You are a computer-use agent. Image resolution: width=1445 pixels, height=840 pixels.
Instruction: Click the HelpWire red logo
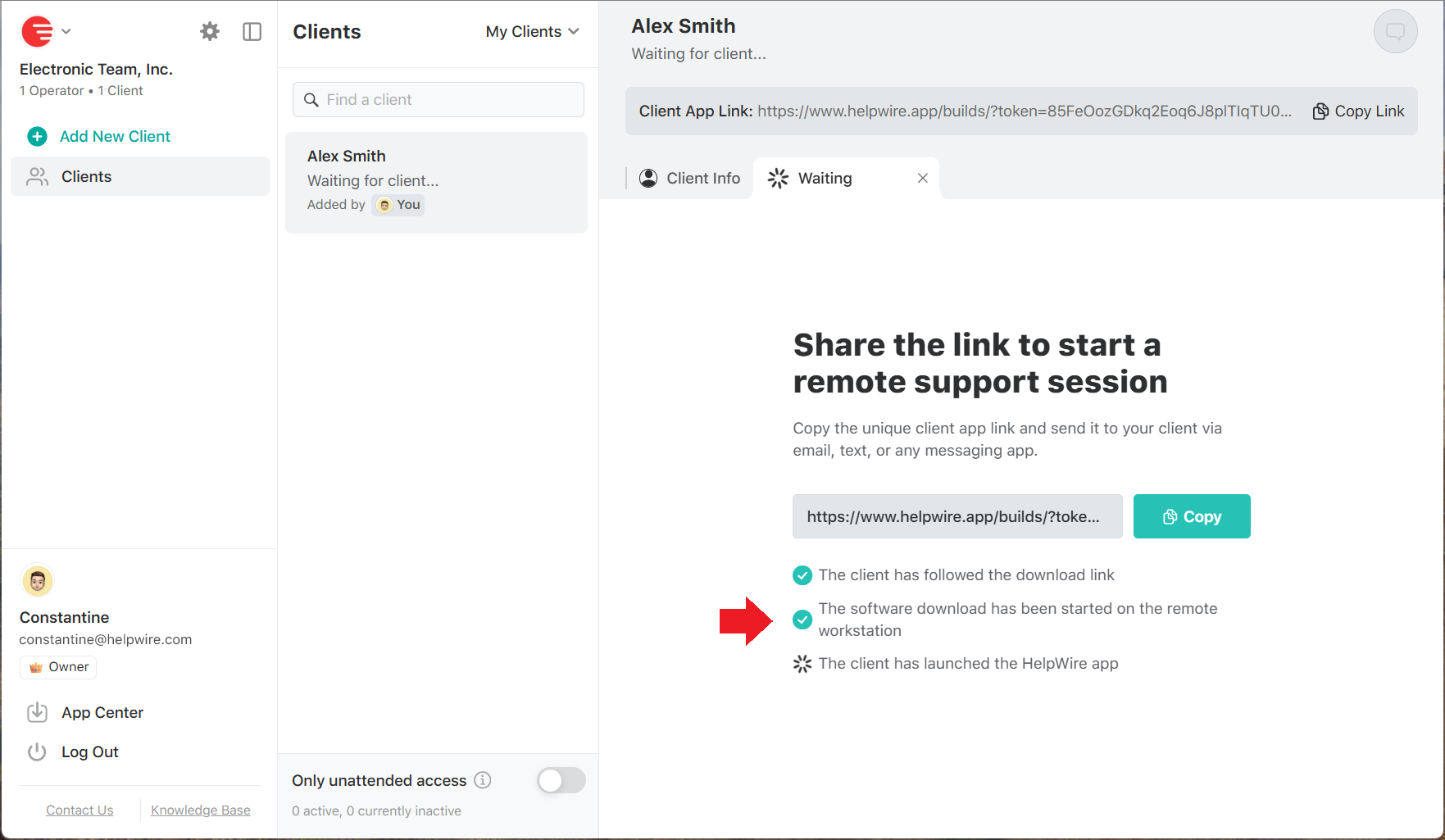[x=36, y=30]
